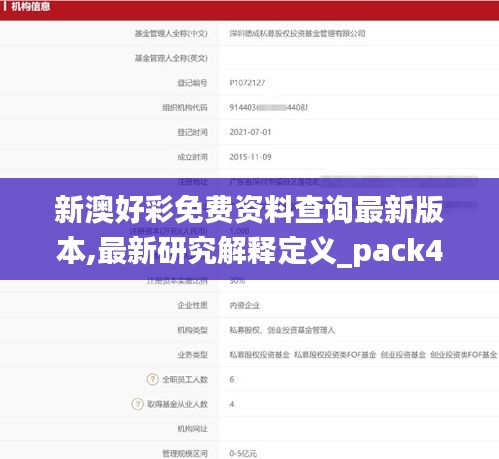The width and height of the screenshot is (499, 459).
Task: Click the 企业性质 label
Action: click(192, 305)
